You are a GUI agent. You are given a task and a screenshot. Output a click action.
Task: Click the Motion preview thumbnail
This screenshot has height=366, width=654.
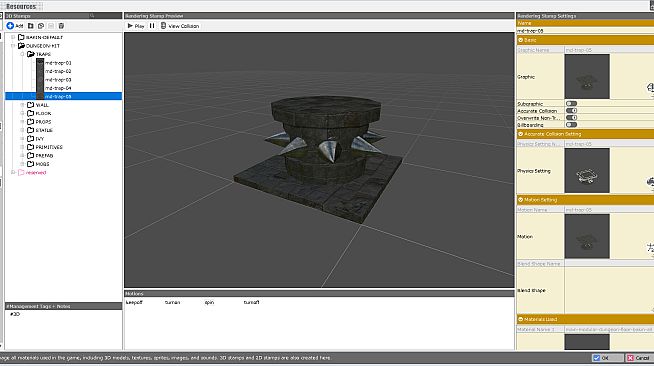pyautogui.click(x=587, y=236)
